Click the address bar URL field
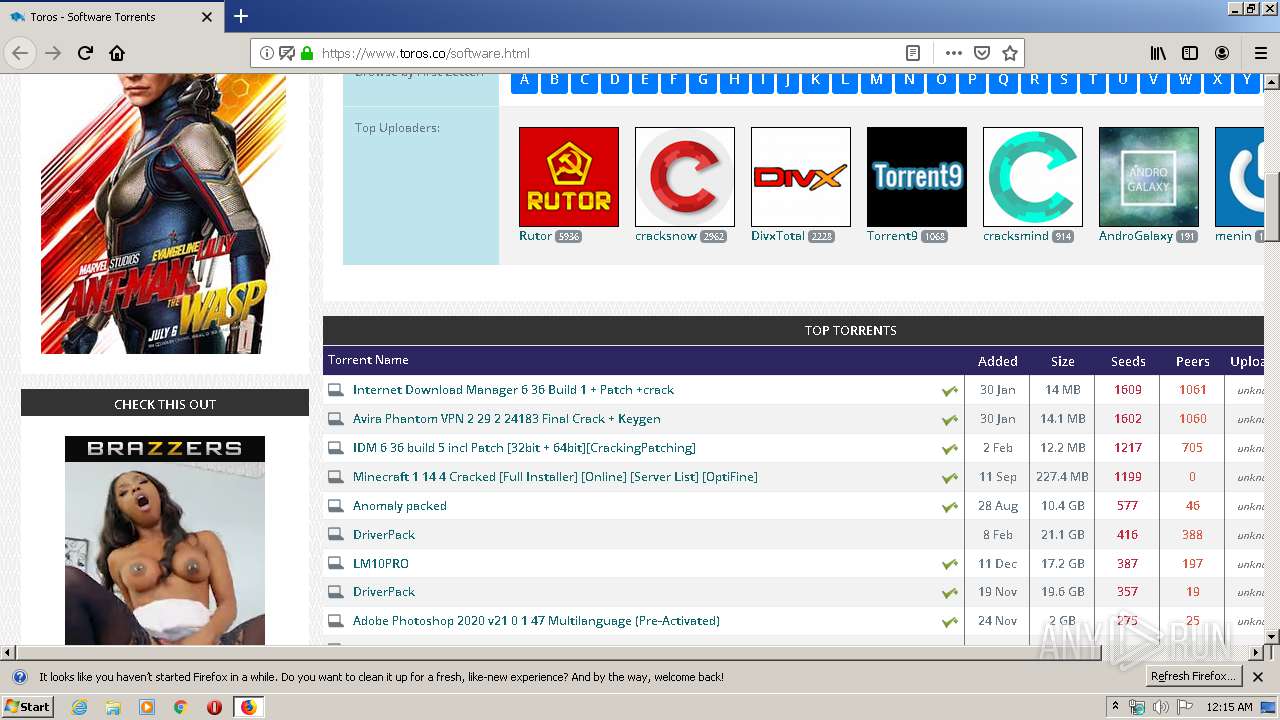 608,53
